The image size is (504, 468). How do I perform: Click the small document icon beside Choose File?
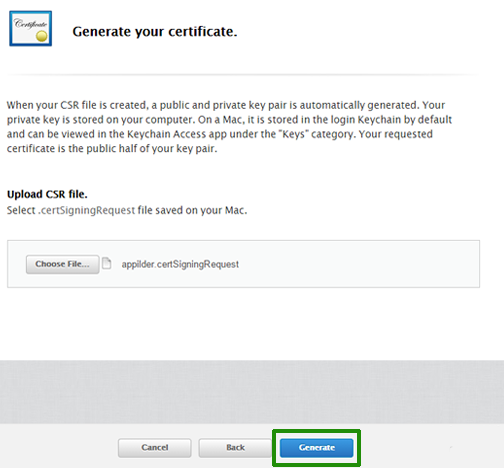point(106,263)
